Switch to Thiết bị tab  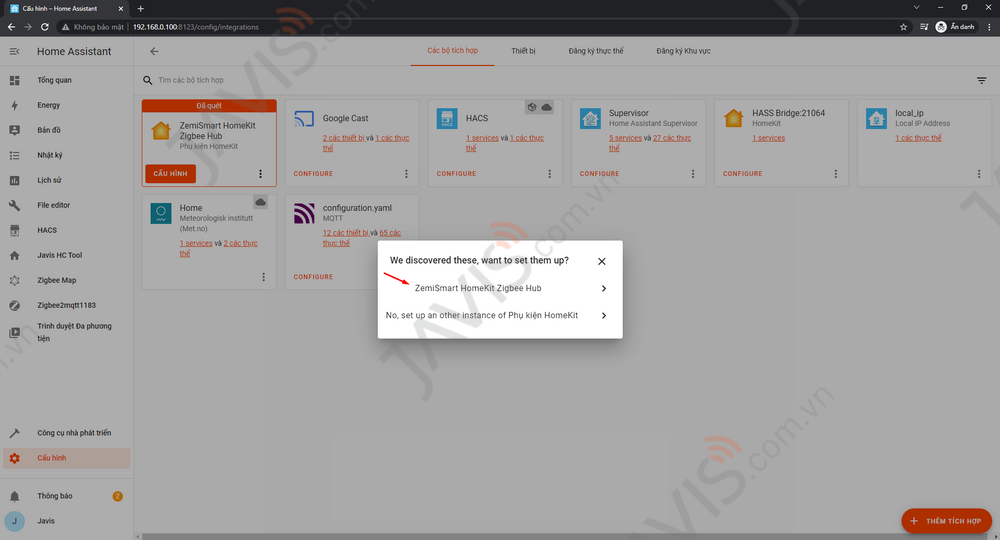click(x=524, y=51)
